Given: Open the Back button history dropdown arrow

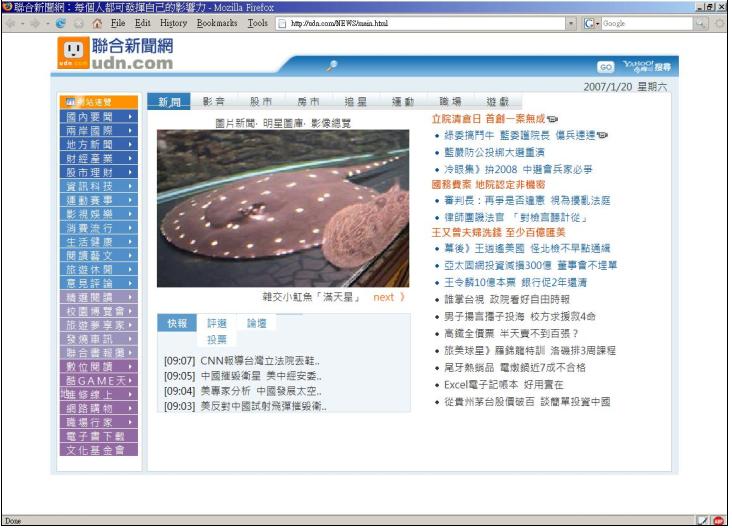Looking at the screenshot, I should point(22,23).
